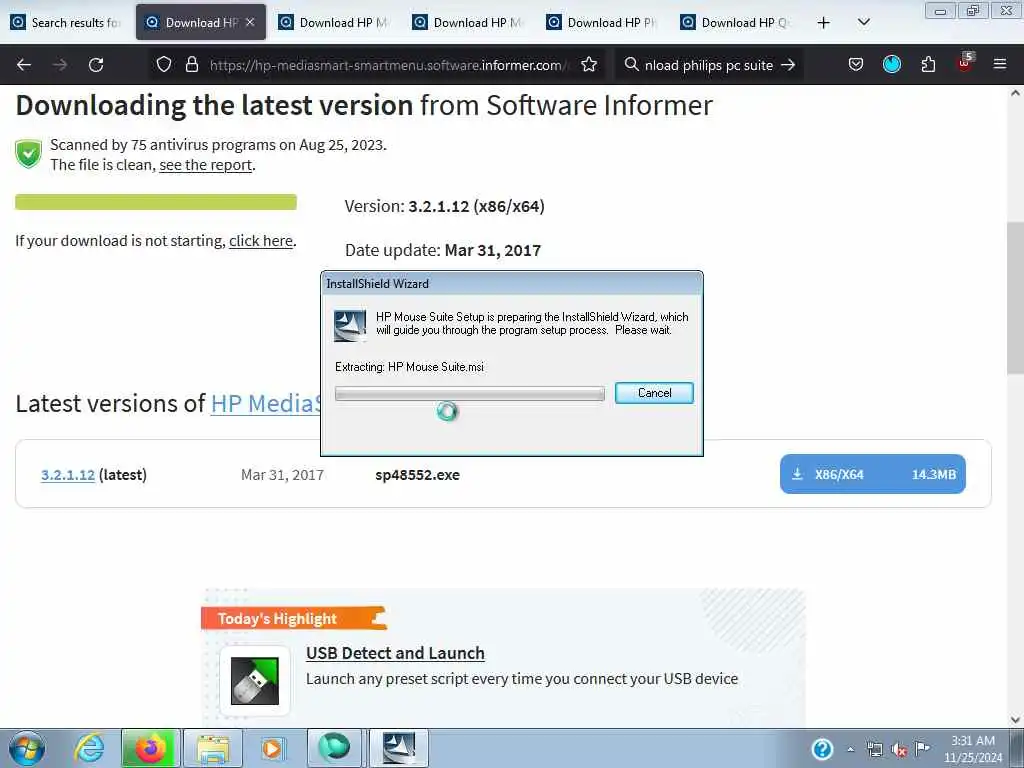
Task: Open the Firefox hamburger menu
Action: click(1000, 65)
